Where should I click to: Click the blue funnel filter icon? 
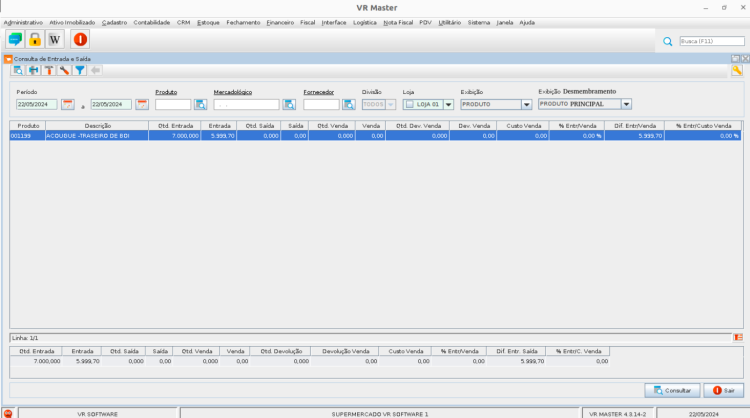click(x=80, y=70)
